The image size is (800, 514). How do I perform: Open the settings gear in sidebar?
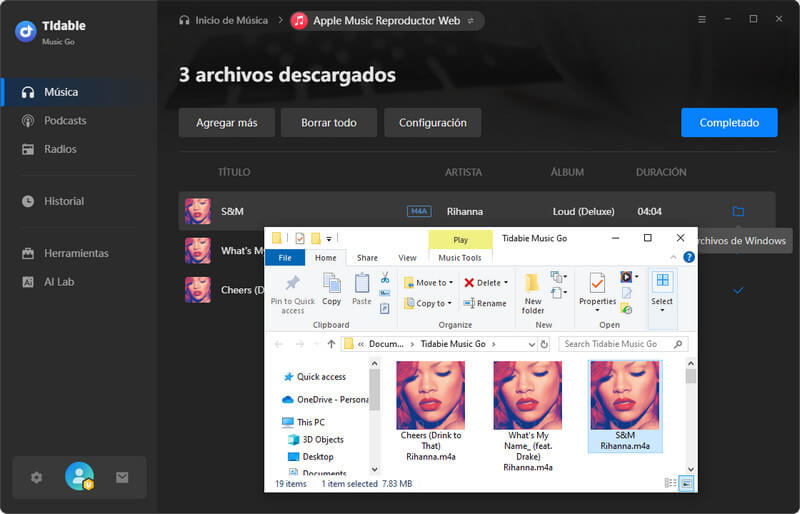[37, 477]
